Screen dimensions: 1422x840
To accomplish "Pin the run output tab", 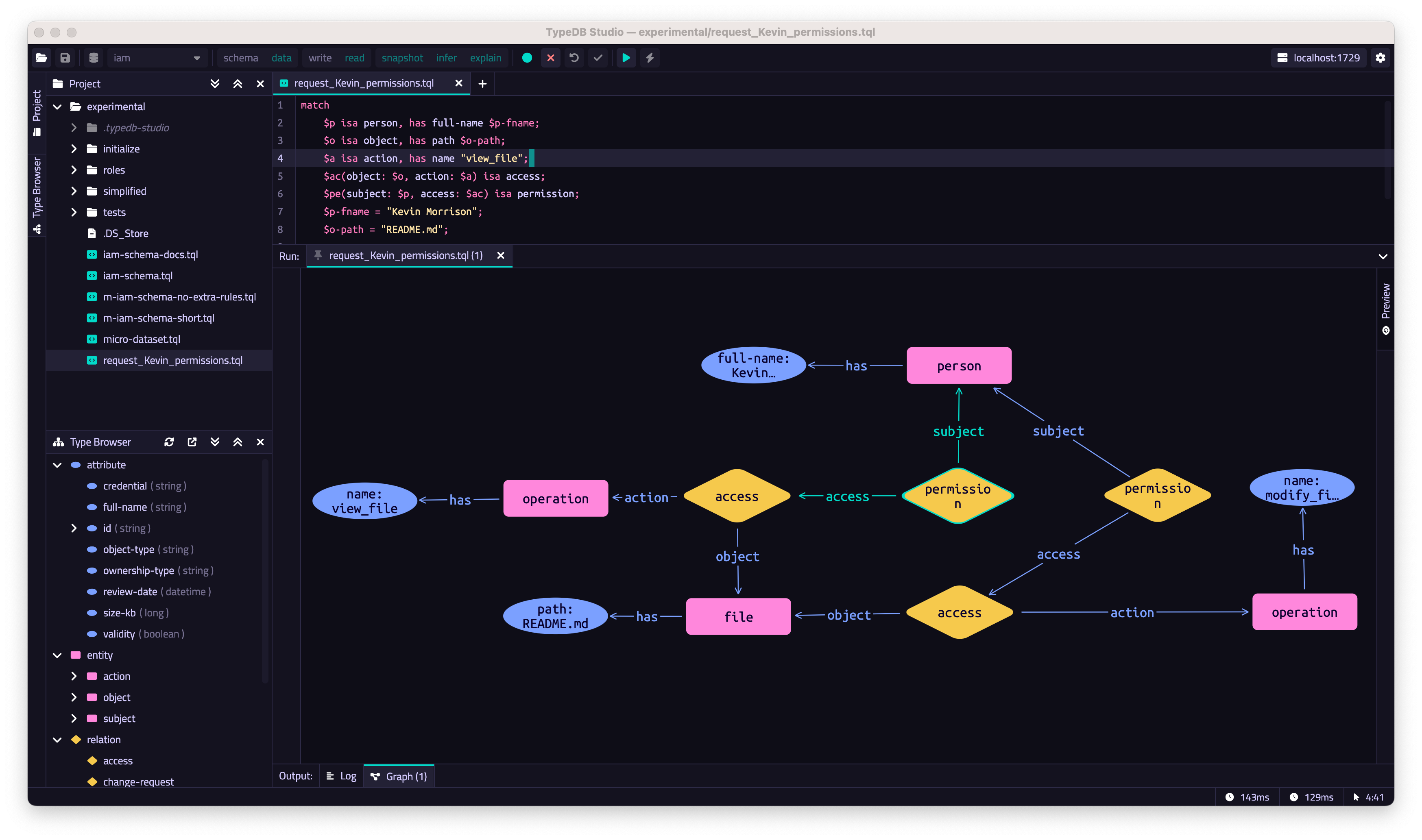I will 318,255.
